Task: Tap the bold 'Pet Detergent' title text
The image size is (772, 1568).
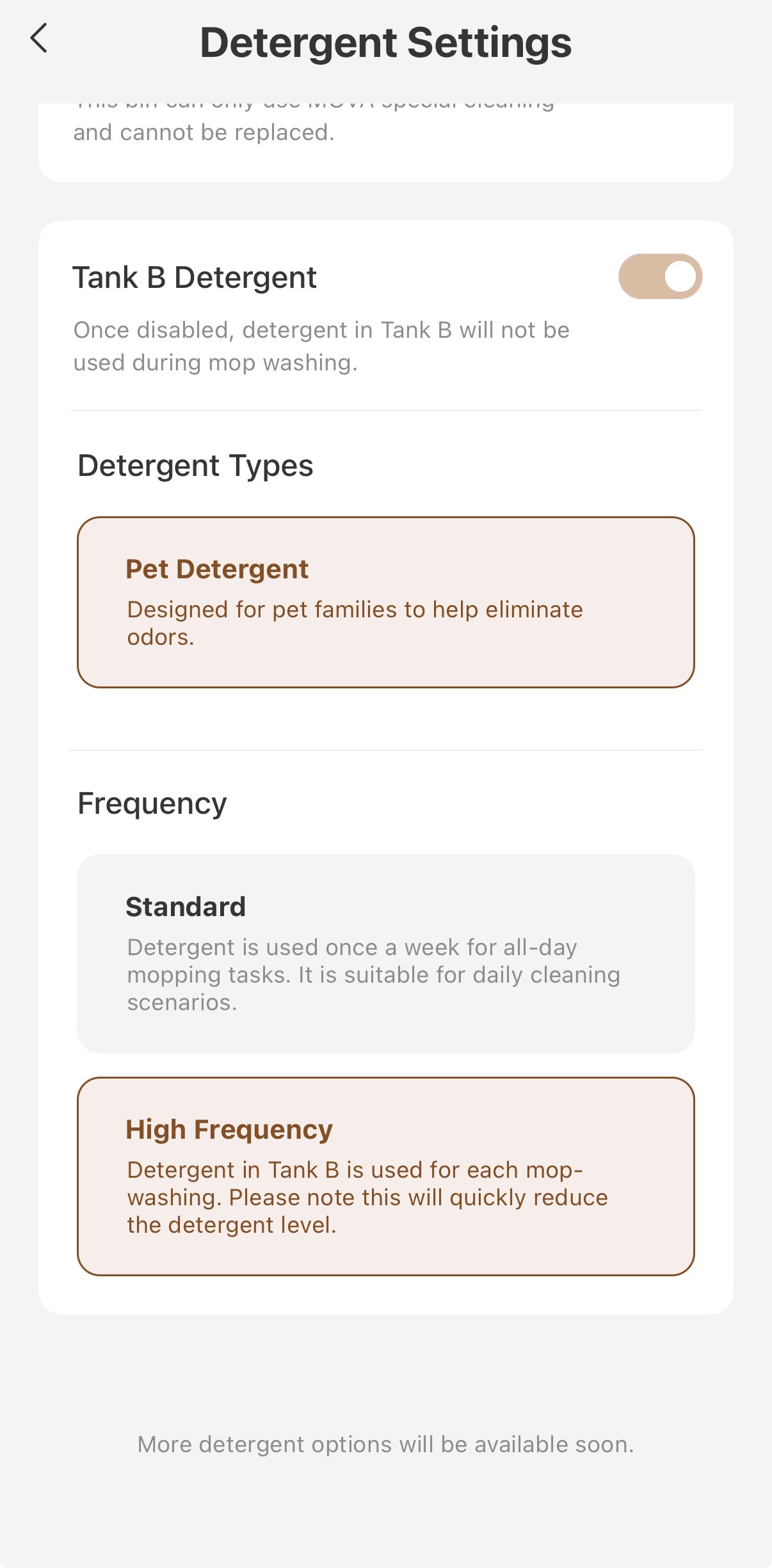Action: click(217, 569)
